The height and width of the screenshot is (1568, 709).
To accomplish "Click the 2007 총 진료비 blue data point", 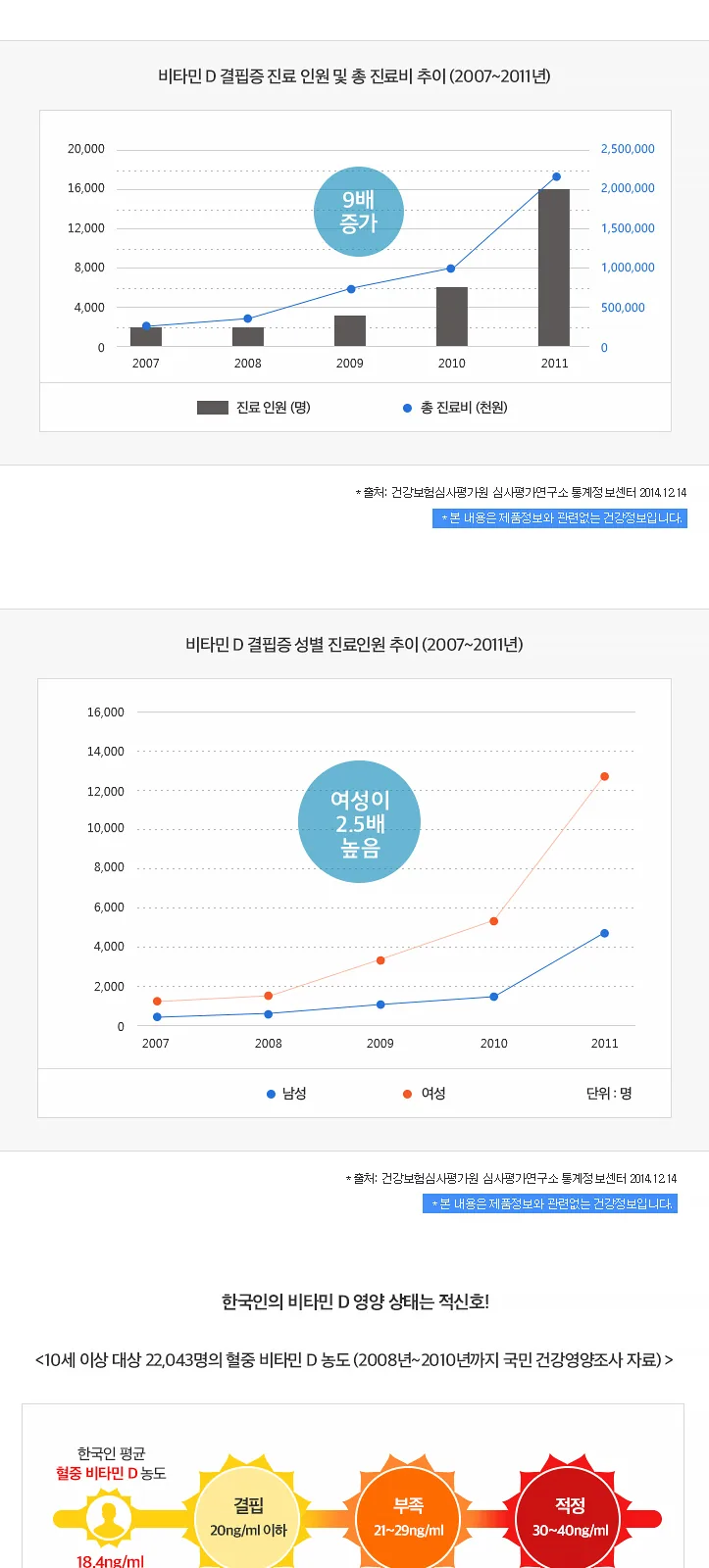I will point(146,326).
